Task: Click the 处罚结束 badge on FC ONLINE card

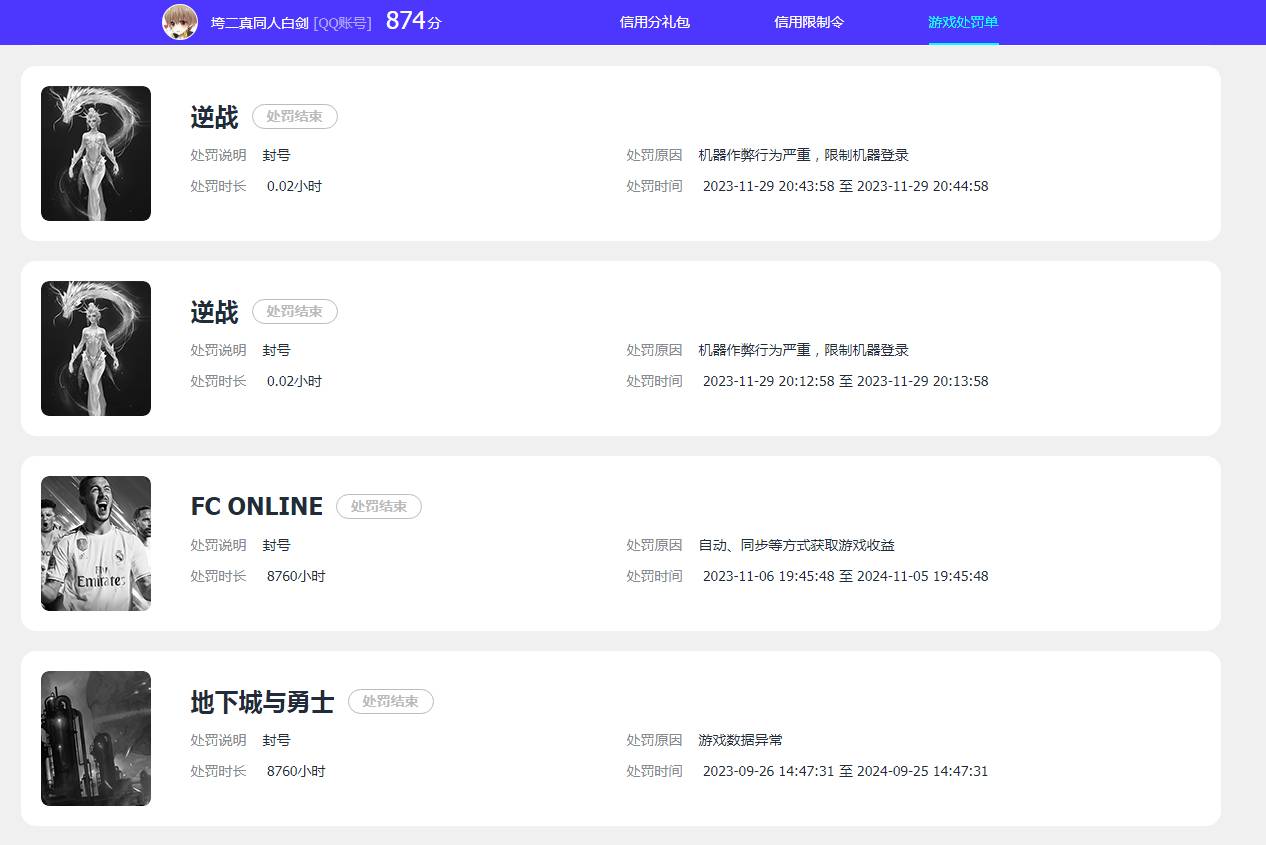Action: 379,506
